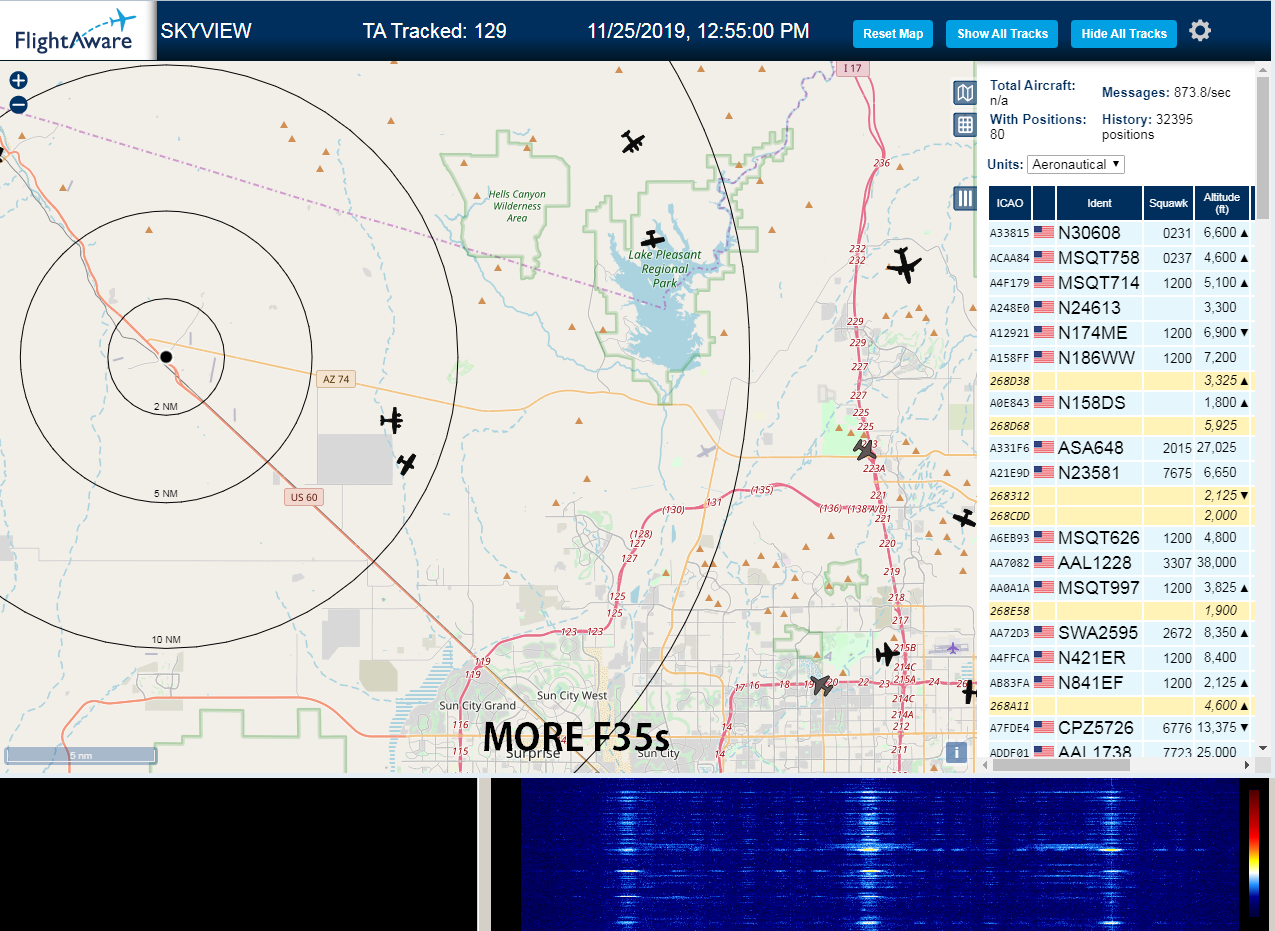Sort table by Ident column header
The width and height of the screenshot is (1275, 931).
pos(1099,203)
